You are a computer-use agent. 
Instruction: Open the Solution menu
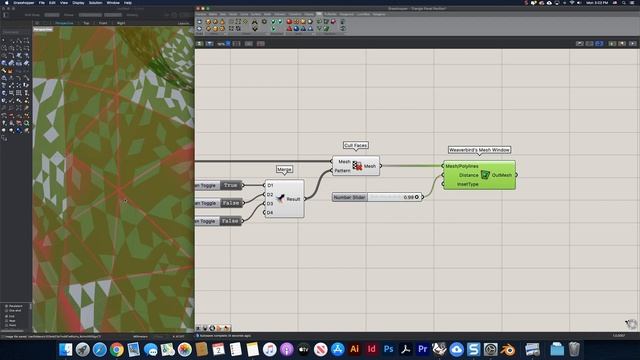[96, 2]
